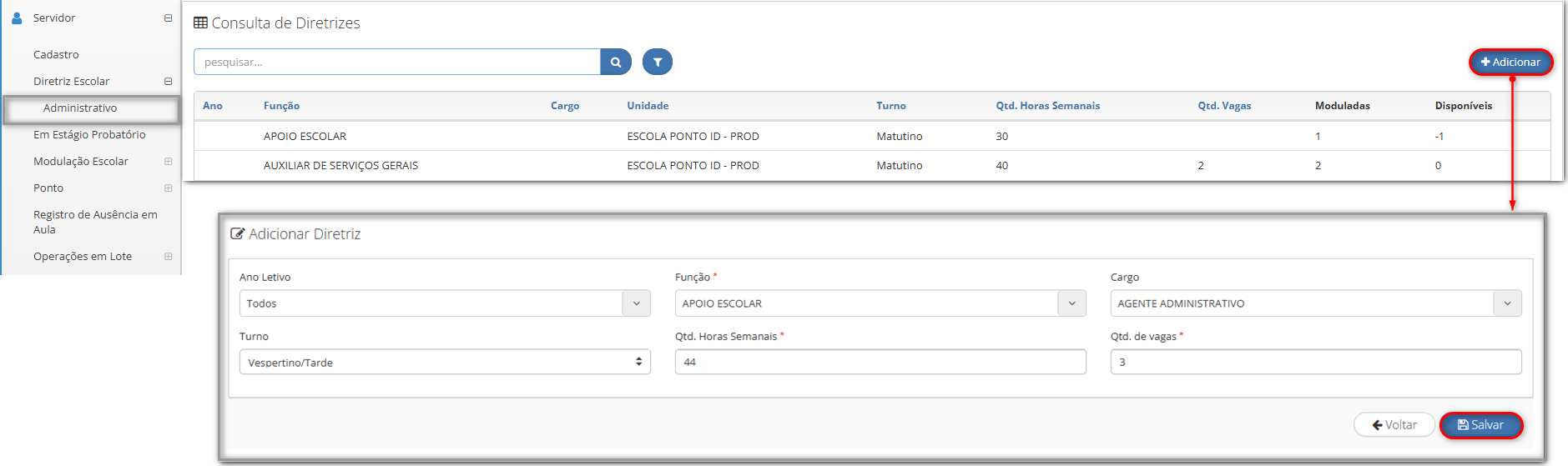Screen dimensions: 1568x466
Task: Expand Operações em Lote submenu
Action: (168, 256)
